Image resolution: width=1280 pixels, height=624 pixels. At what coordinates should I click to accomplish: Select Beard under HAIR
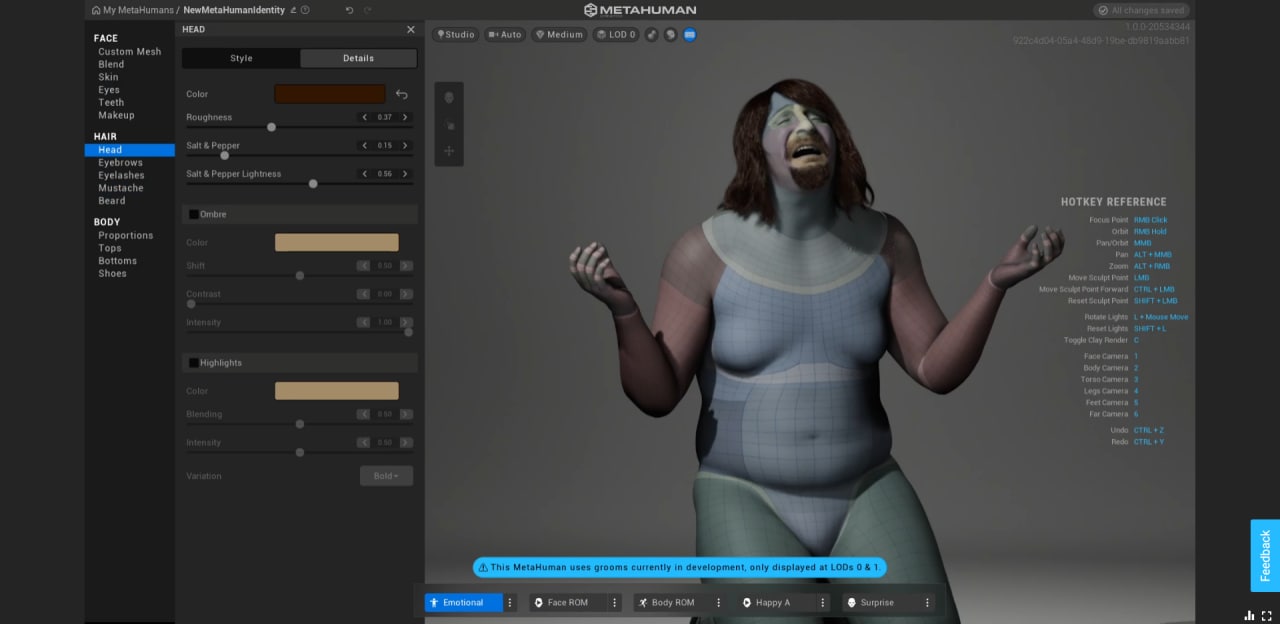coord(112,200)
